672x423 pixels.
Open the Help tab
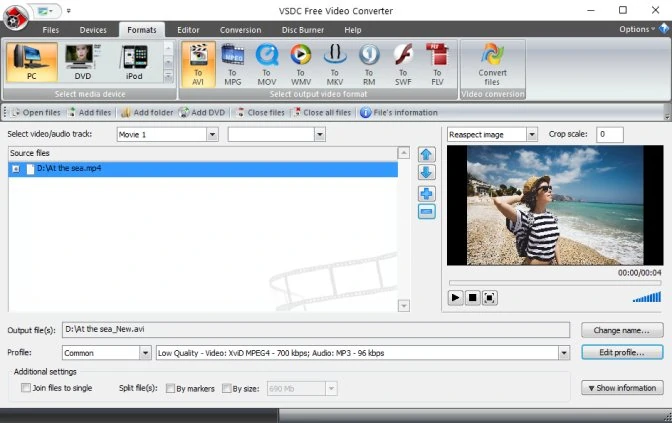pyautogui.click(x=353, y=30)
